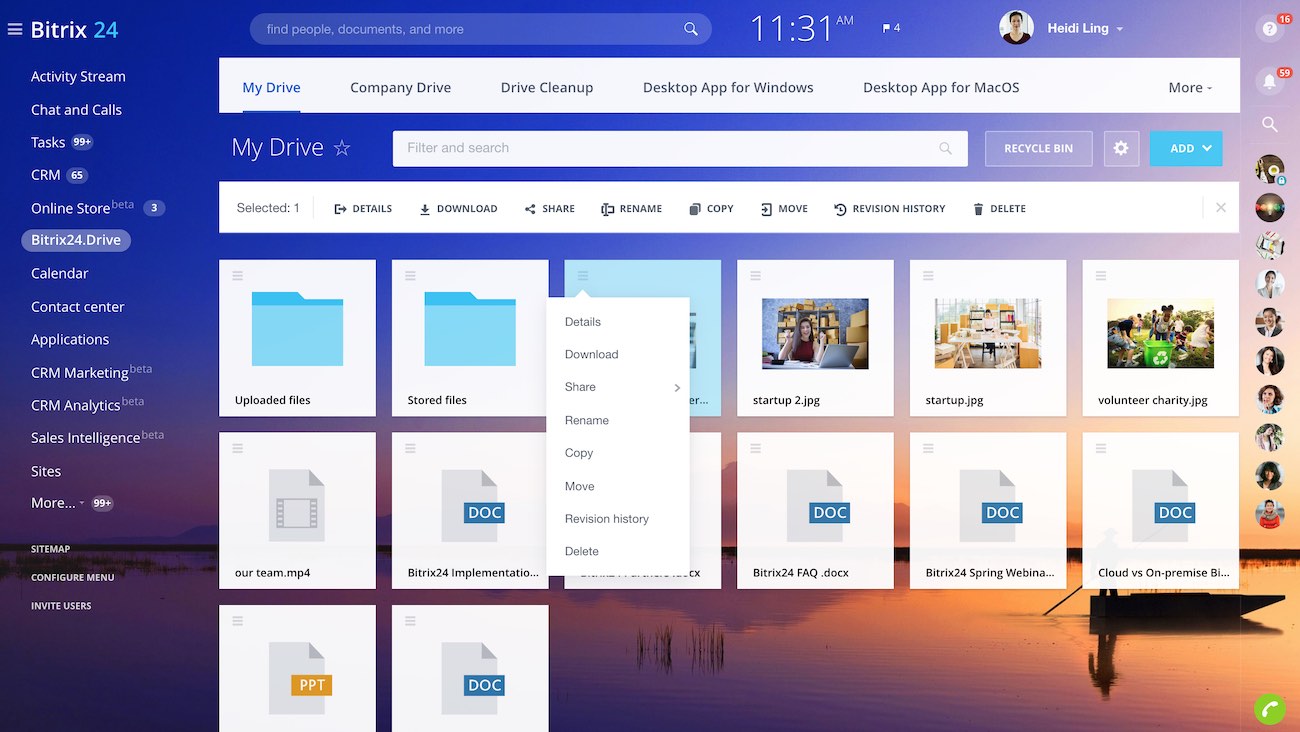Select Rename in the context menu
The image size is (1300, 732).
pyautogui.click(x=587, y=420)
